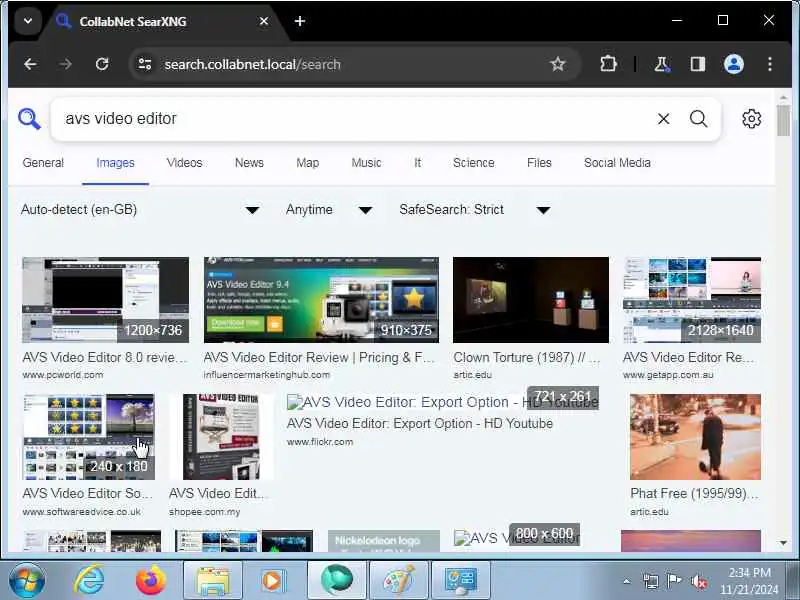Image resolution: width=800 pixels, height=600 pixels.
Task: Bookmark this page with the star
Action: 558,64
